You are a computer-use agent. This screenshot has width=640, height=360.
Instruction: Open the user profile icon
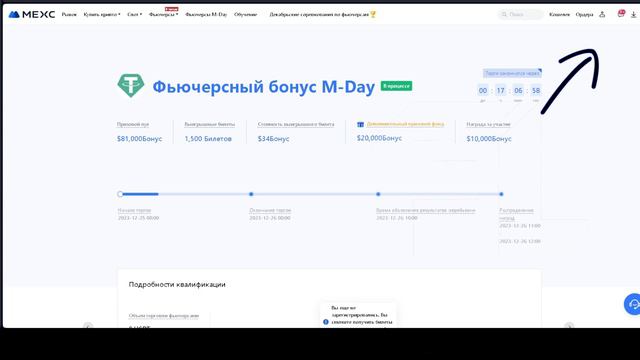[602, 14]
